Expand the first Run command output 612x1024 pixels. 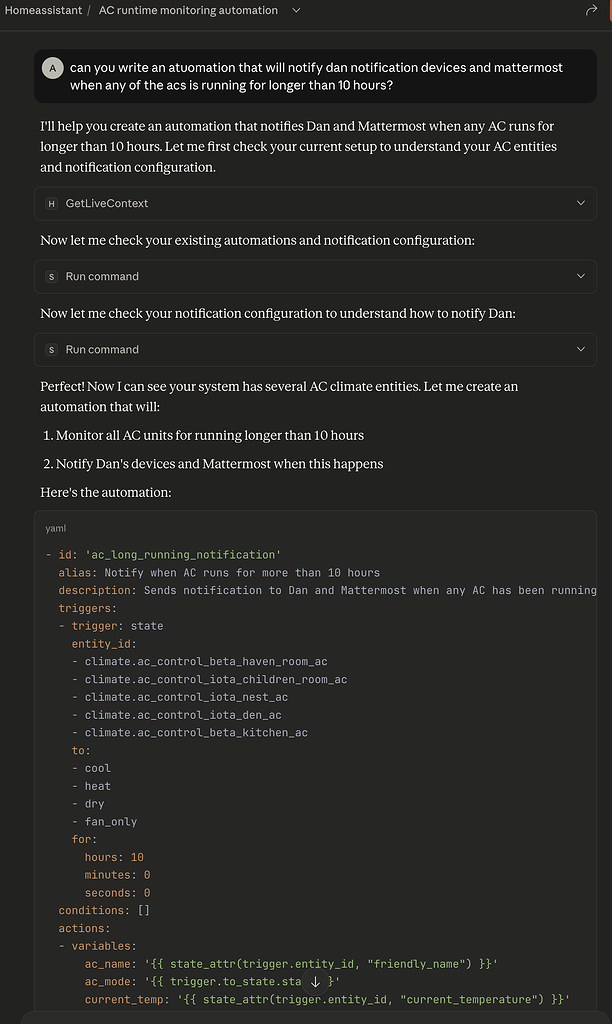coord(580,276)
